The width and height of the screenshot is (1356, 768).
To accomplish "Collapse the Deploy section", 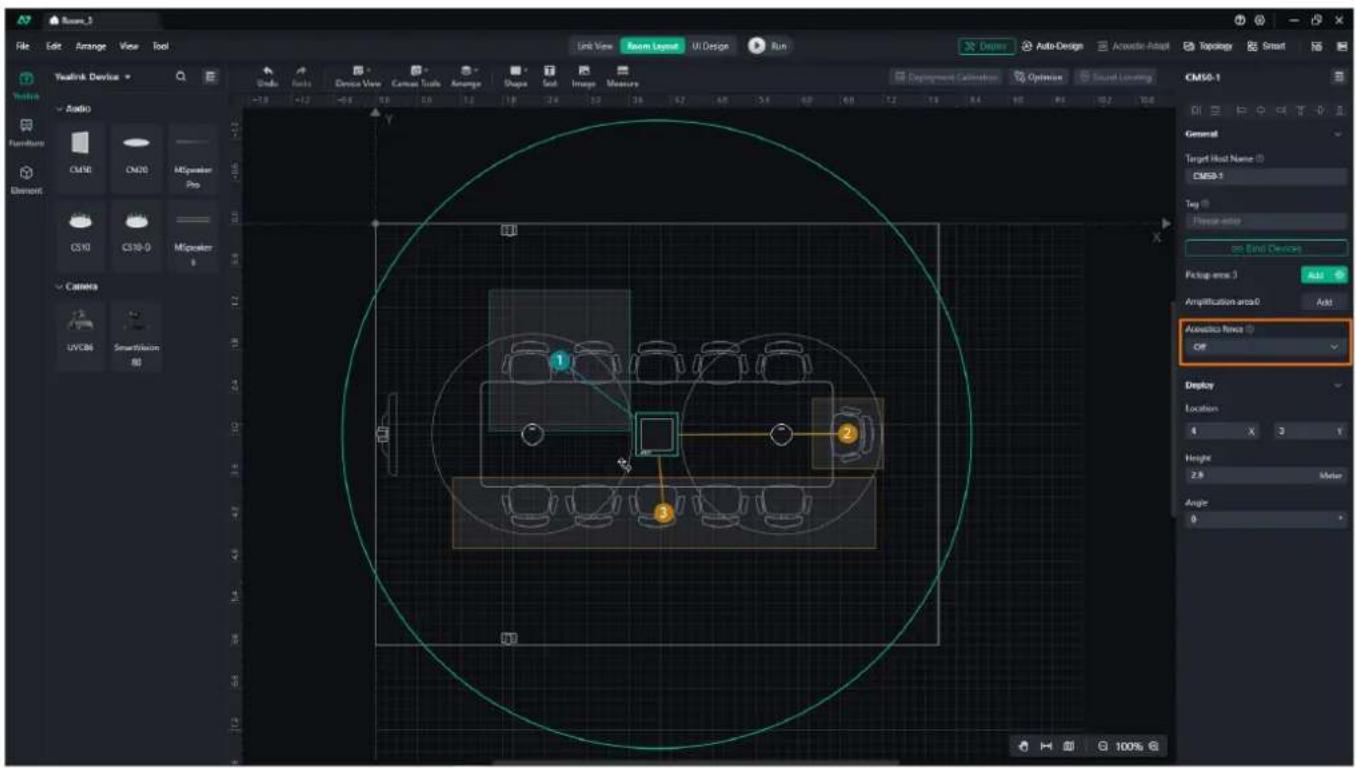I will click(1338, 385).
